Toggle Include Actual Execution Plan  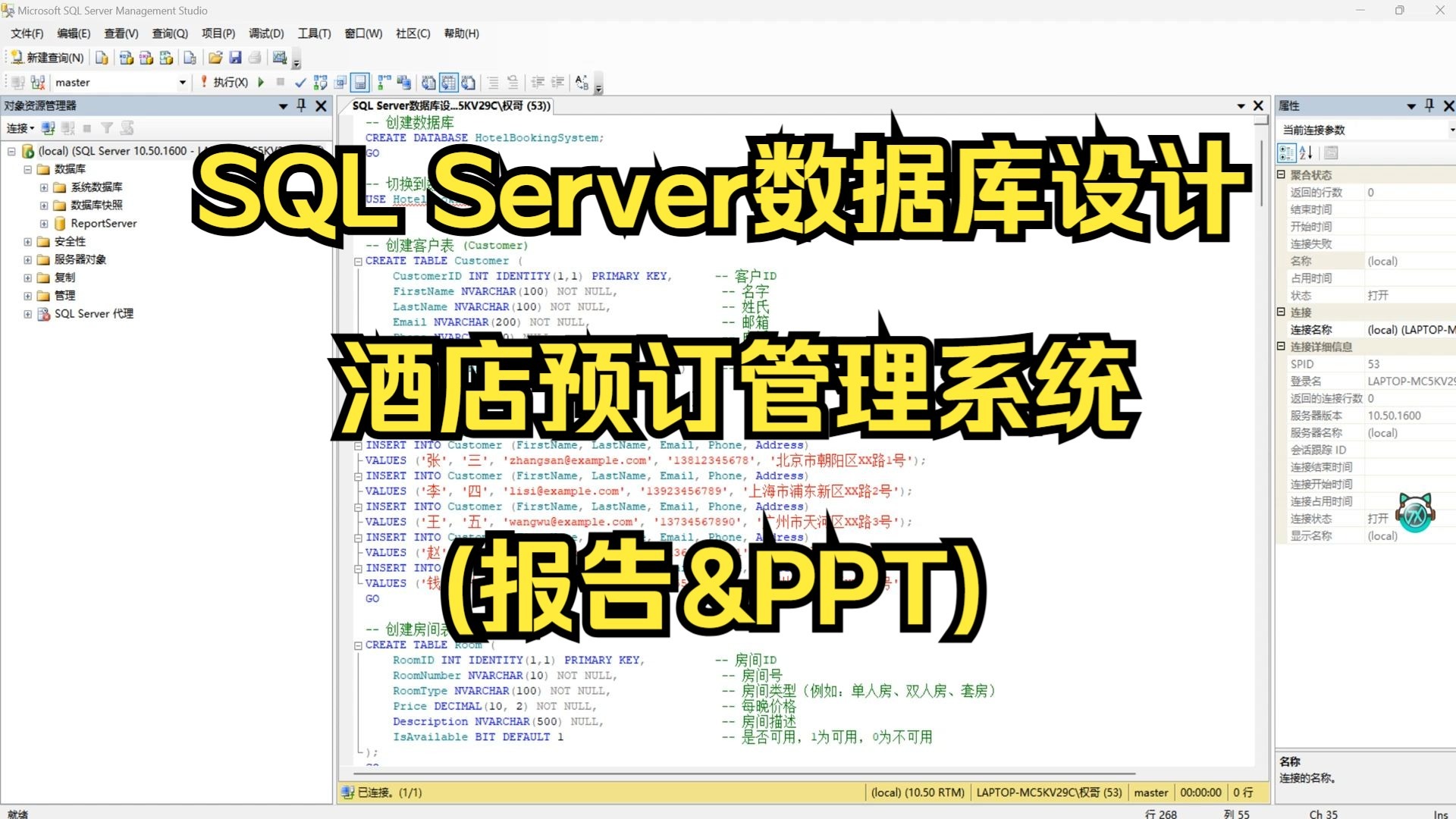[384, 82]
